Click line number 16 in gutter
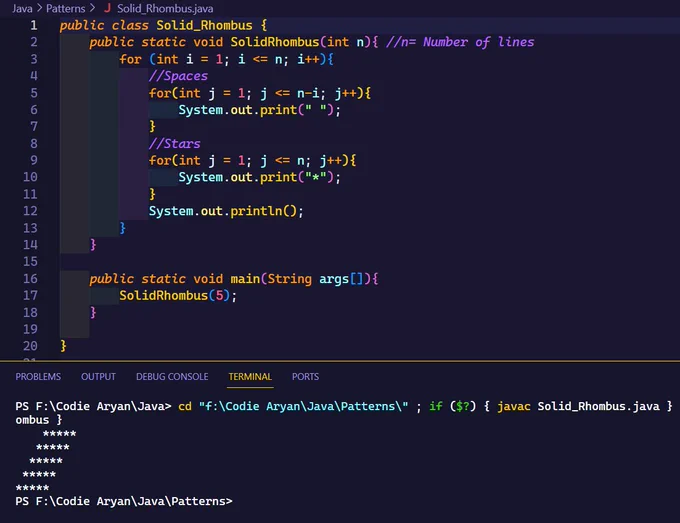Image resolution: width=680 pixels, height=523 pixels. coord(30,278)
